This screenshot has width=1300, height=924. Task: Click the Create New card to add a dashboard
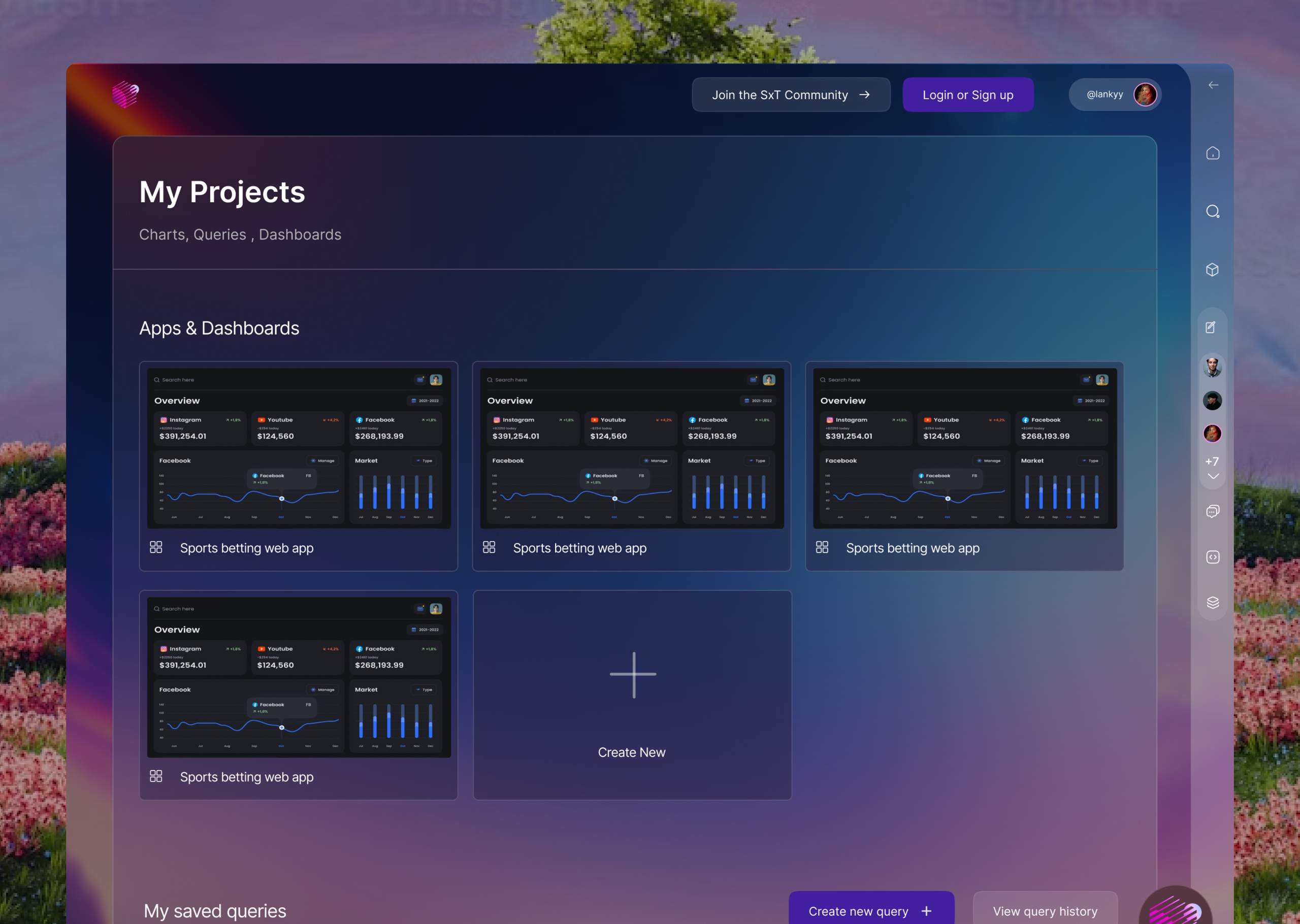(632, 695)
